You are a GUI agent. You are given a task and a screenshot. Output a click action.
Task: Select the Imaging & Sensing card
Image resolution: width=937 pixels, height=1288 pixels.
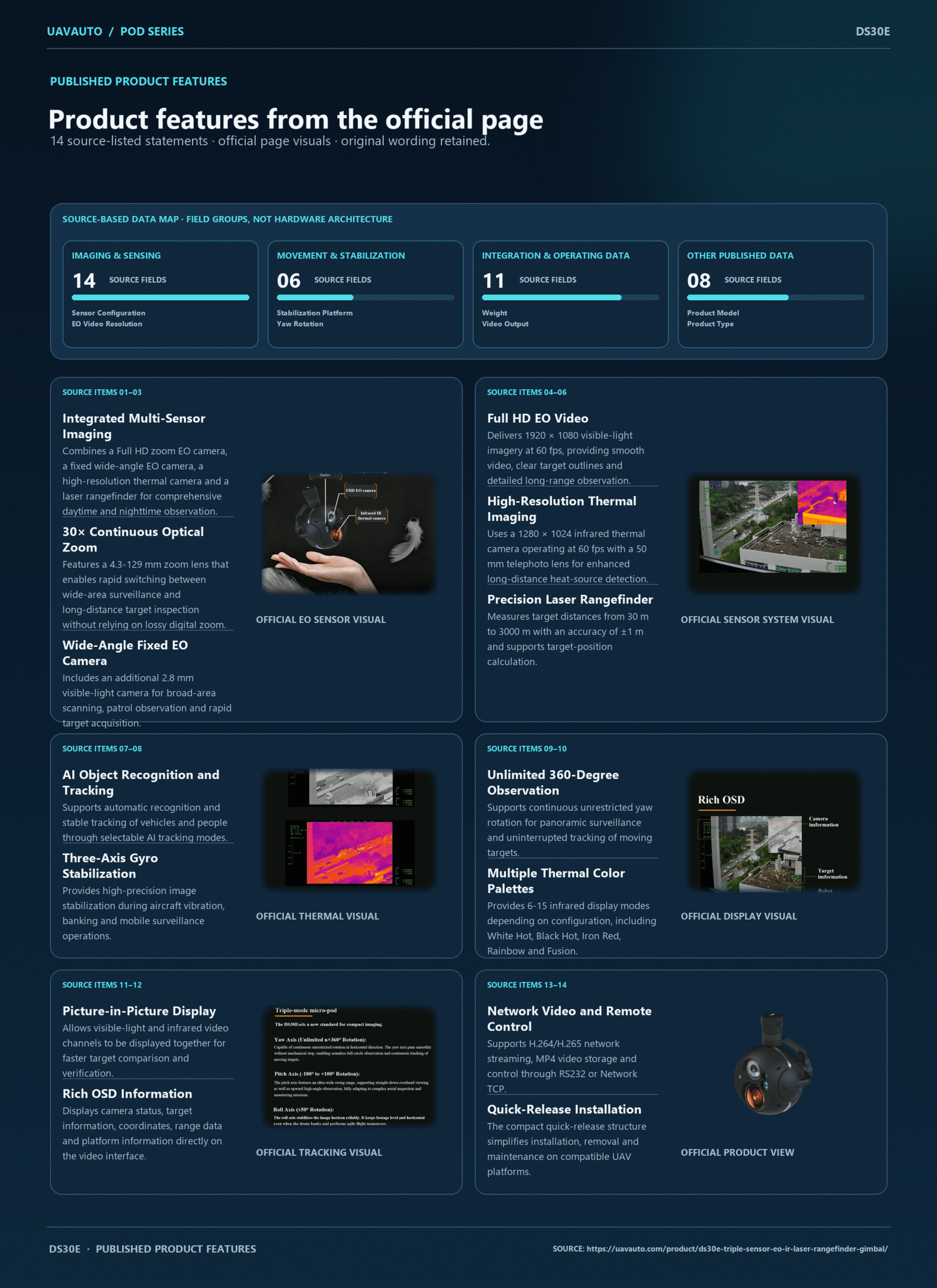(x=160, y=294)
